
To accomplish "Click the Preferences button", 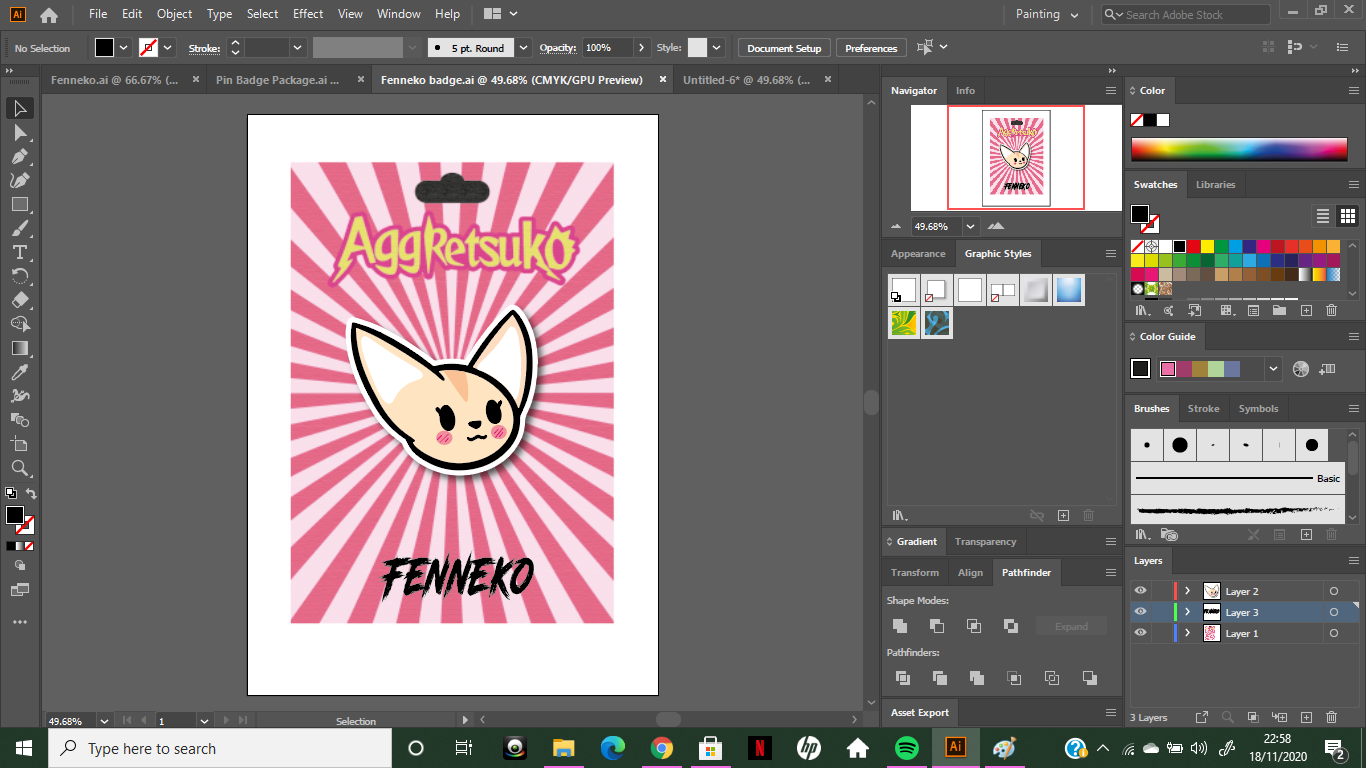I will pos(871,48).
